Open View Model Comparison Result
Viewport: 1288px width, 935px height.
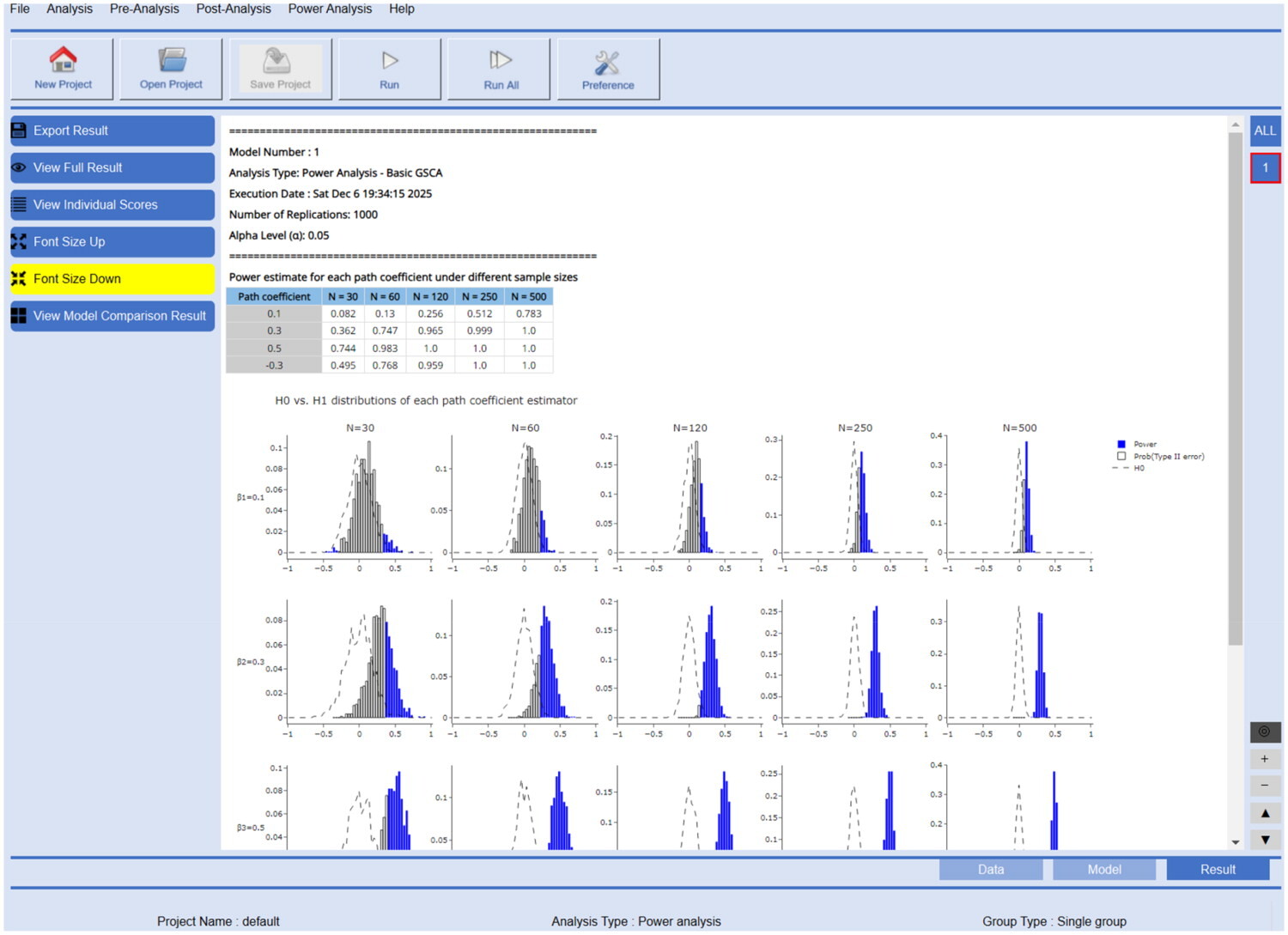pyautogui.click(x=112, y=315)
